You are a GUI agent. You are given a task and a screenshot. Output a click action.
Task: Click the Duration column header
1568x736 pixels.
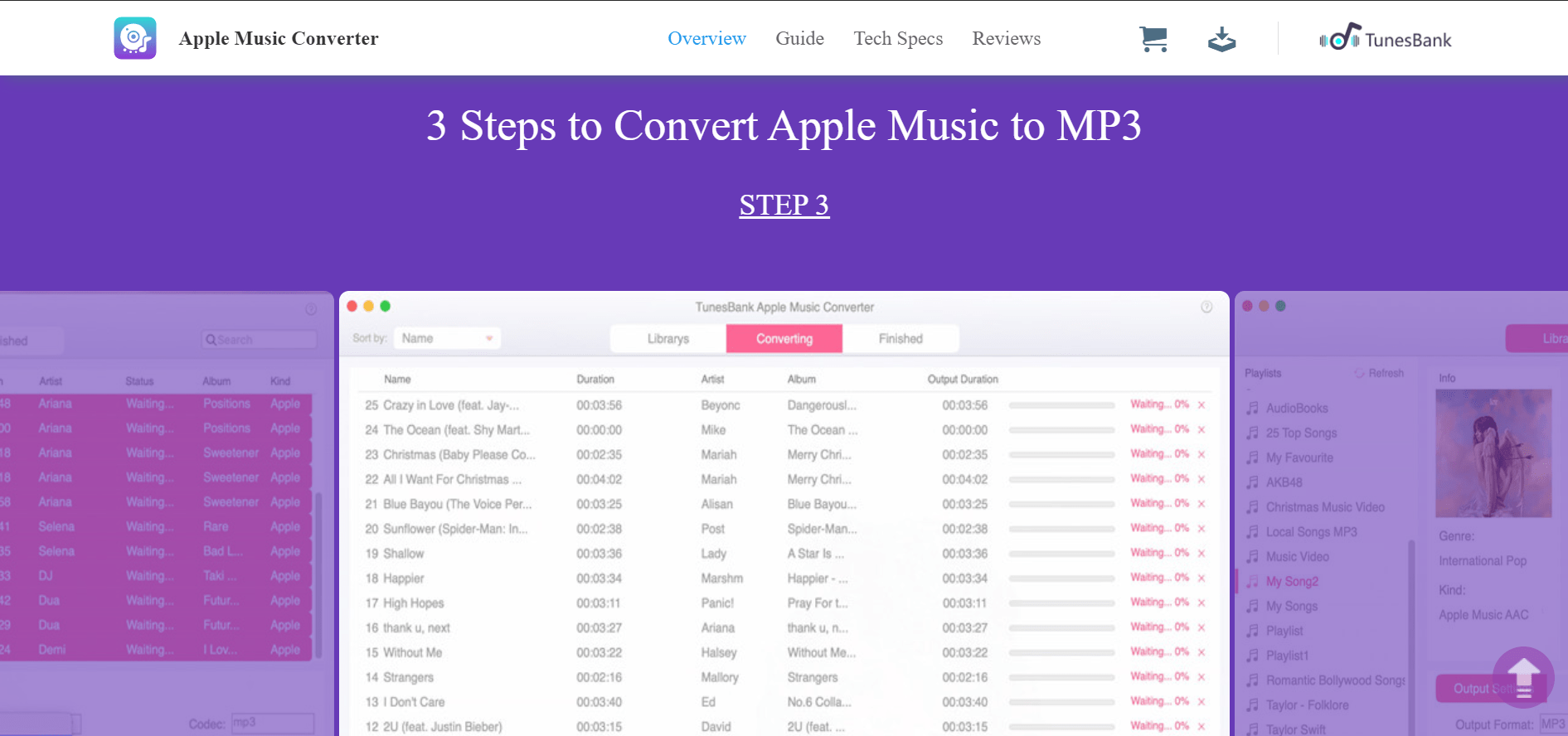click(x=595, y=380)
